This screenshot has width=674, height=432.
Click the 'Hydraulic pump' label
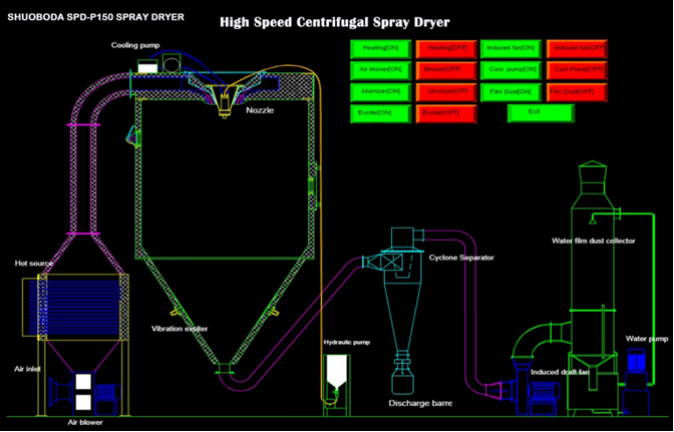tap(346, 343)
